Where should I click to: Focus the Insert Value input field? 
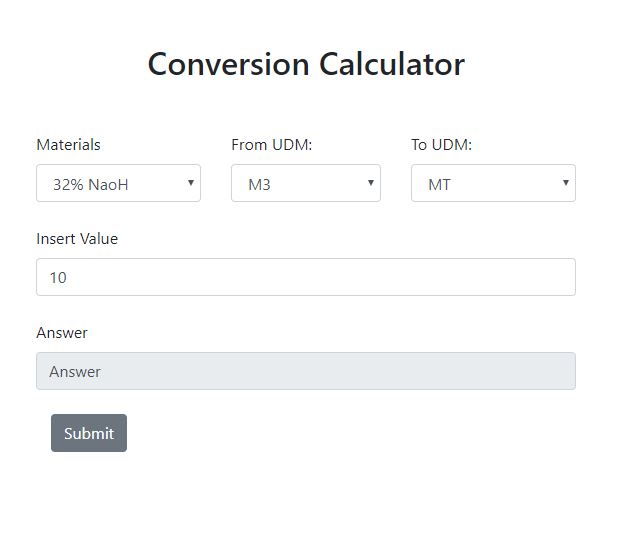305,277
